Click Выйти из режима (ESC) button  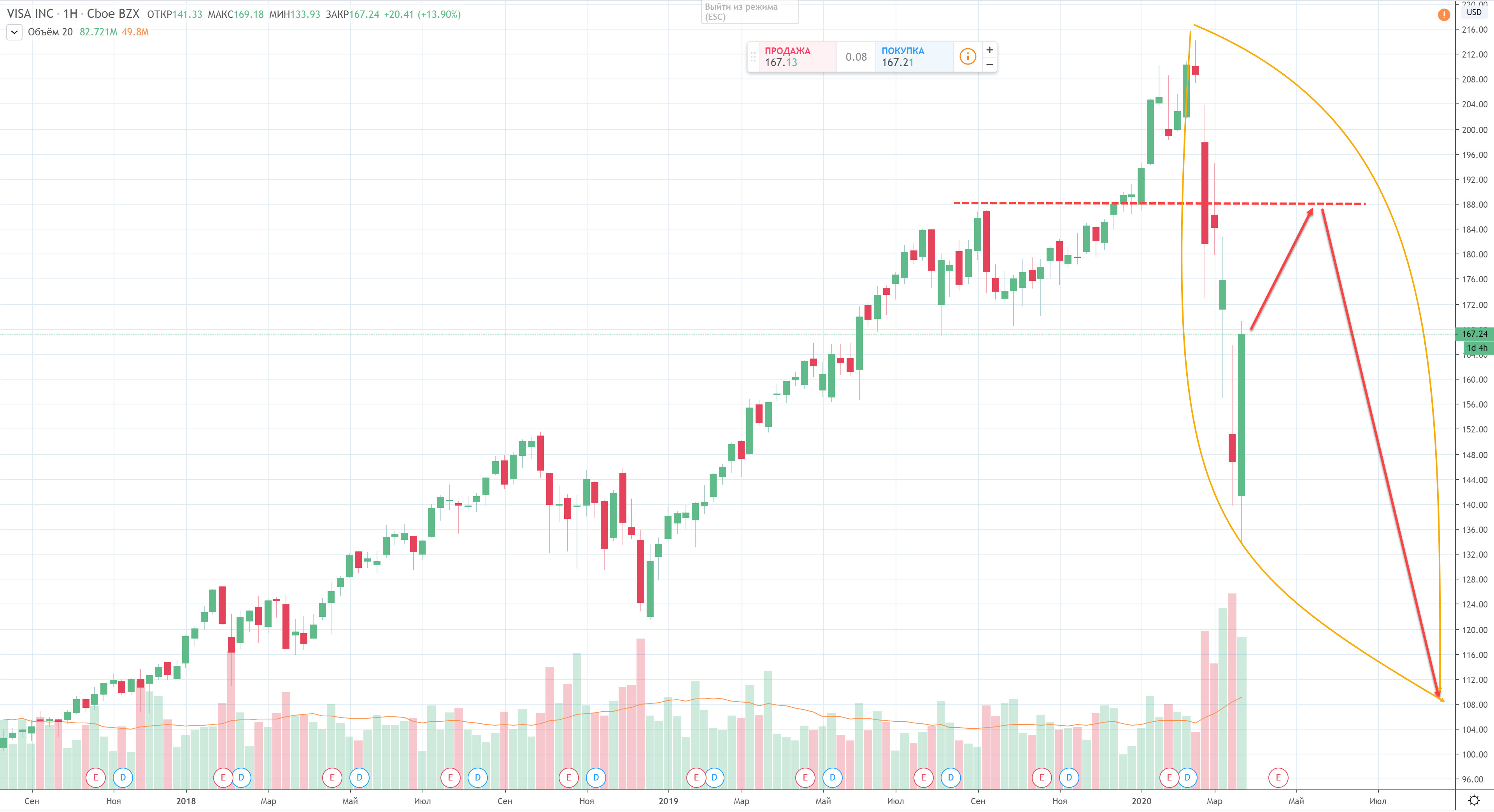click(749, 12)
